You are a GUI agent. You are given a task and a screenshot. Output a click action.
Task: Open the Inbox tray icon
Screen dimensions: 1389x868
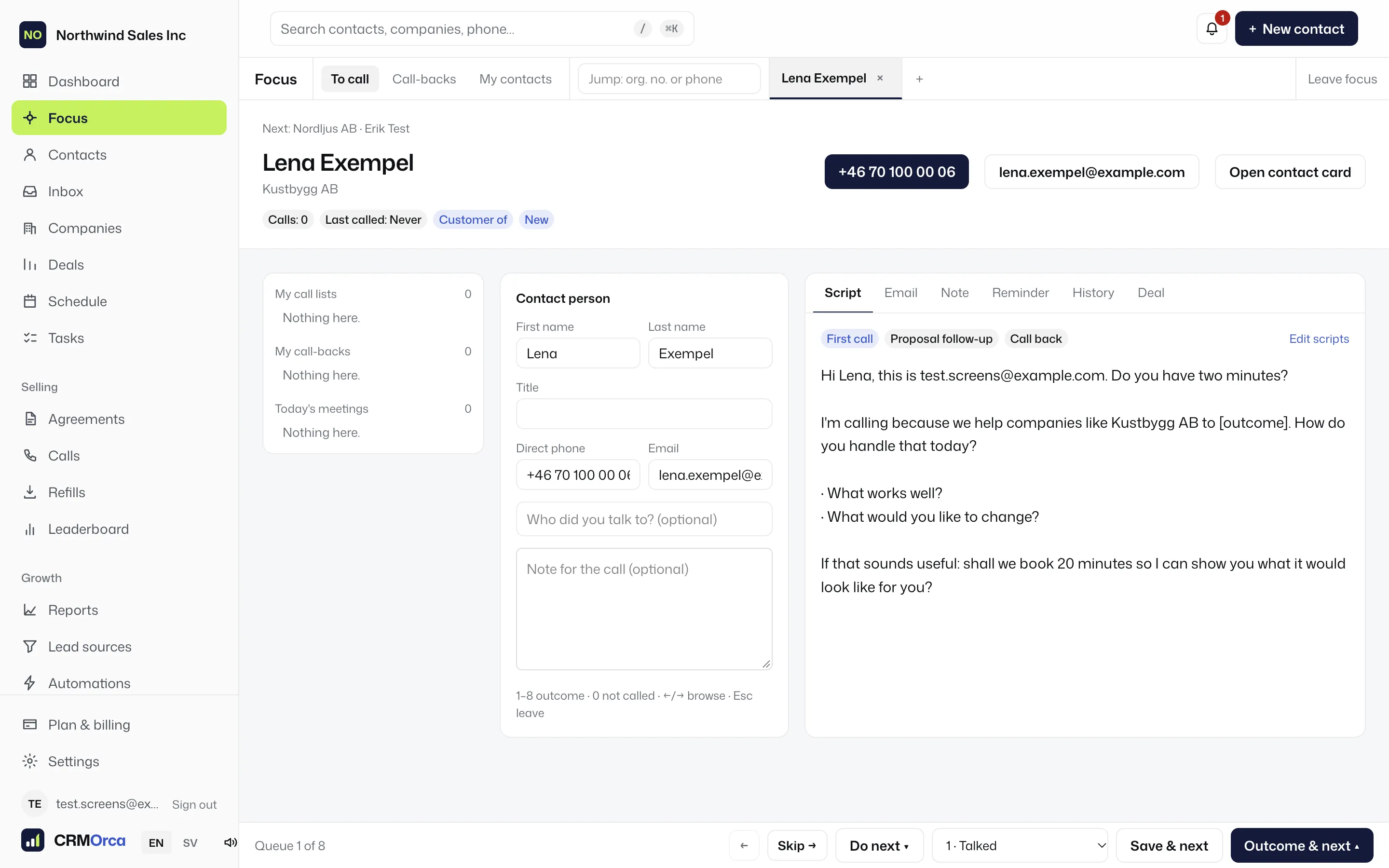coord(30,192)
